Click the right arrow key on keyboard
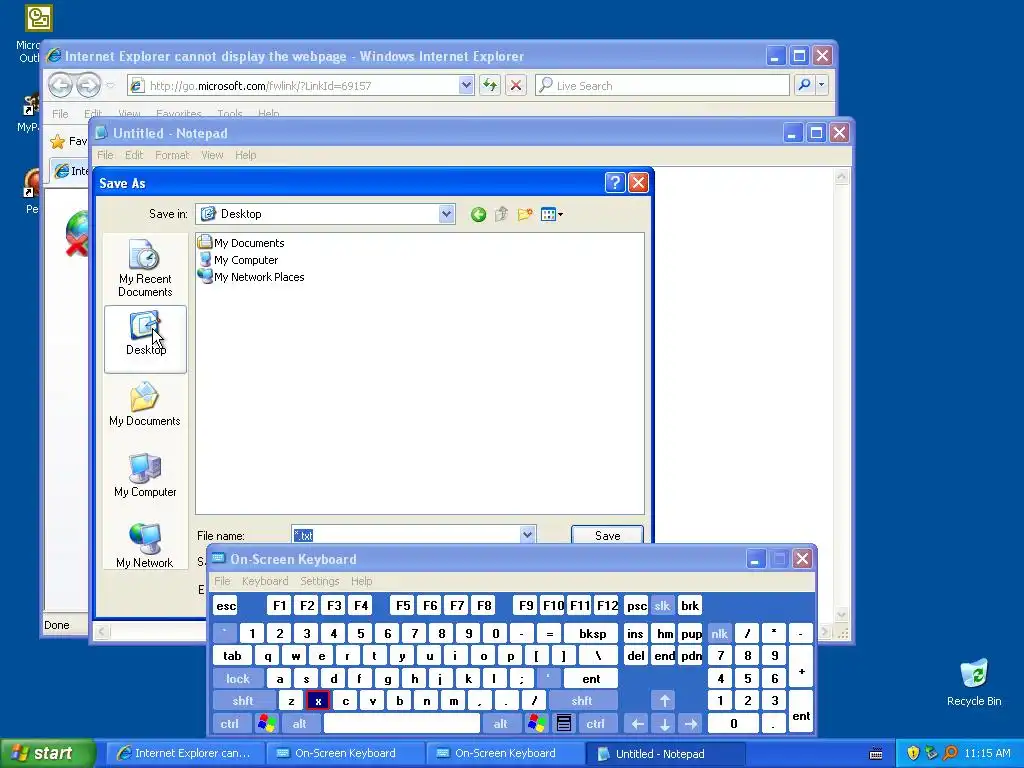1024x768 pixels. 690,724
